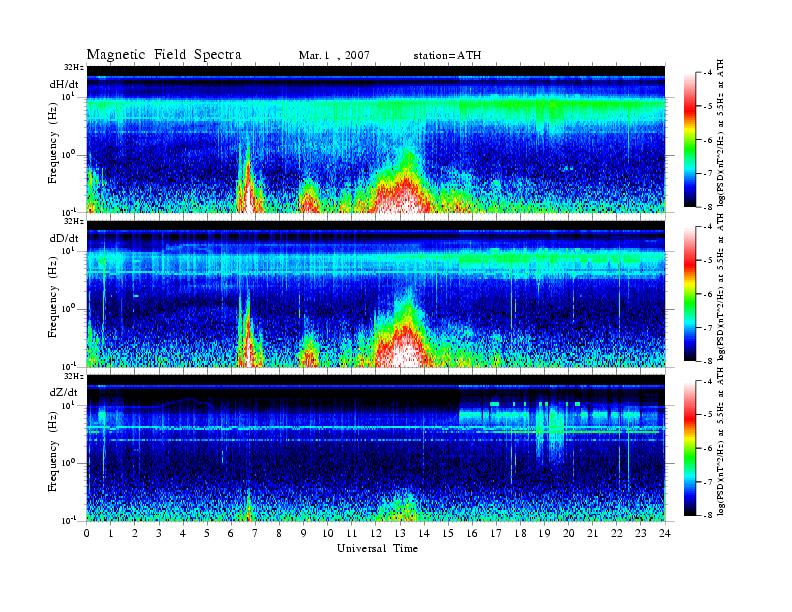
Task: Click the 32Hz label above dZ/dt
Action: 73,376
